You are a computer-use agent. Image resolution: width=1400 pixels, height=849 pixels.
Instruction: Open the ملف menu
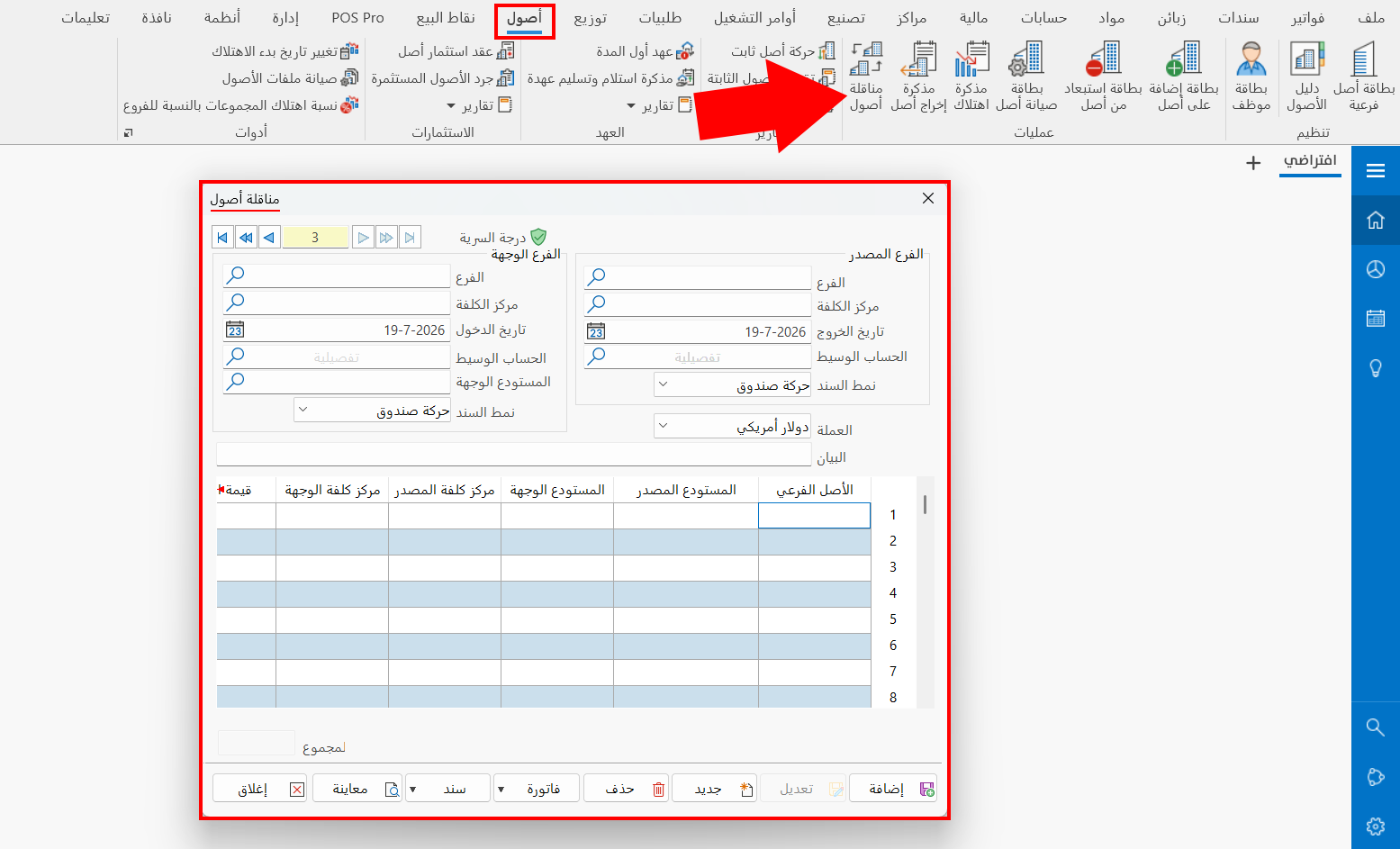coord(1370,18)
